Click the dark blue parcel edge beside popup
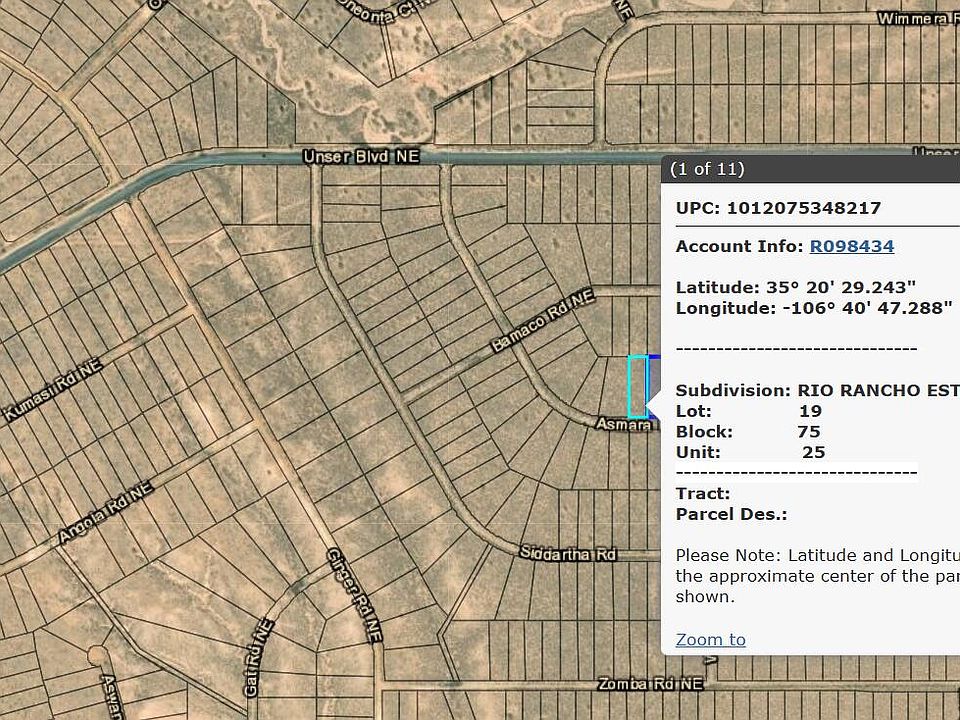 pos(655,357)
